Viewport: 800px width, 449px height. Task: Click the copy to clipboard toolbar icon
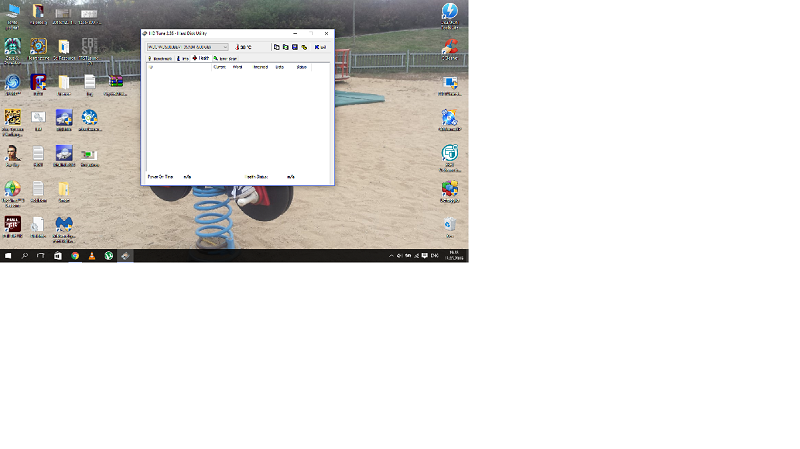[x=277, y=47]
